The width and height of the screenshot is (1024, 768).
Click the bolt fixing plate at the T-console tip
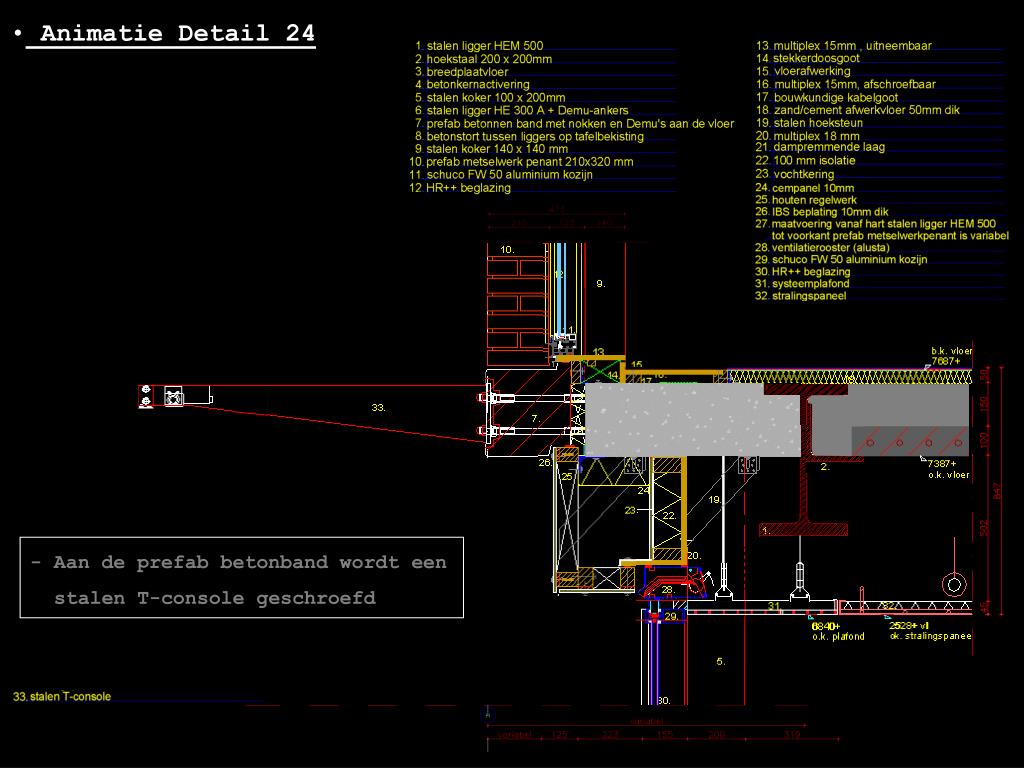point(146,396)
